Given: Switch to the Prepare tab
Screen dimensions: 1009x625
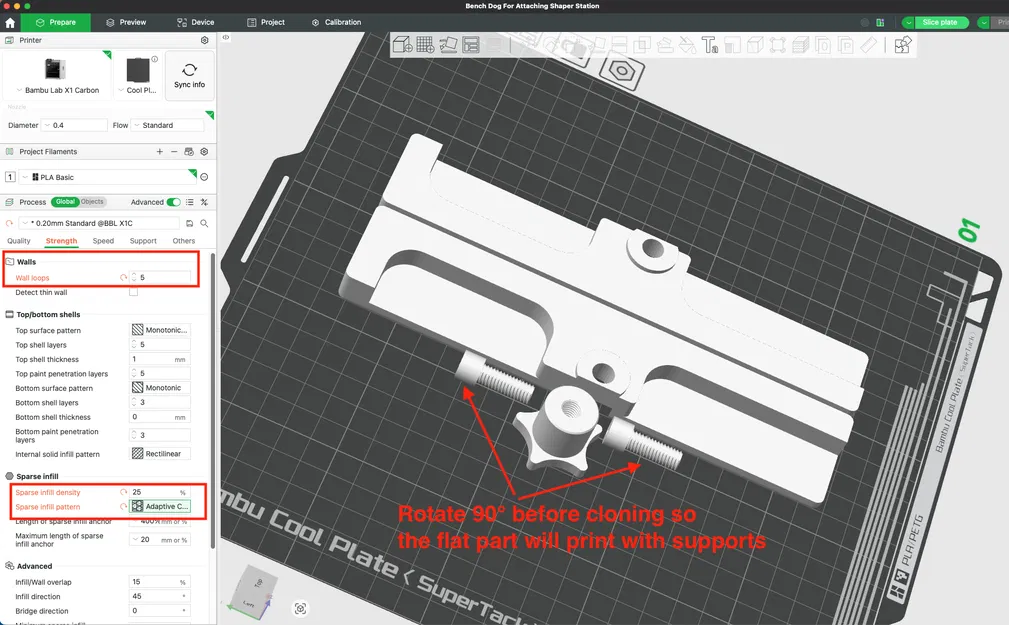Looking at the screenshot, I should 55,23.
